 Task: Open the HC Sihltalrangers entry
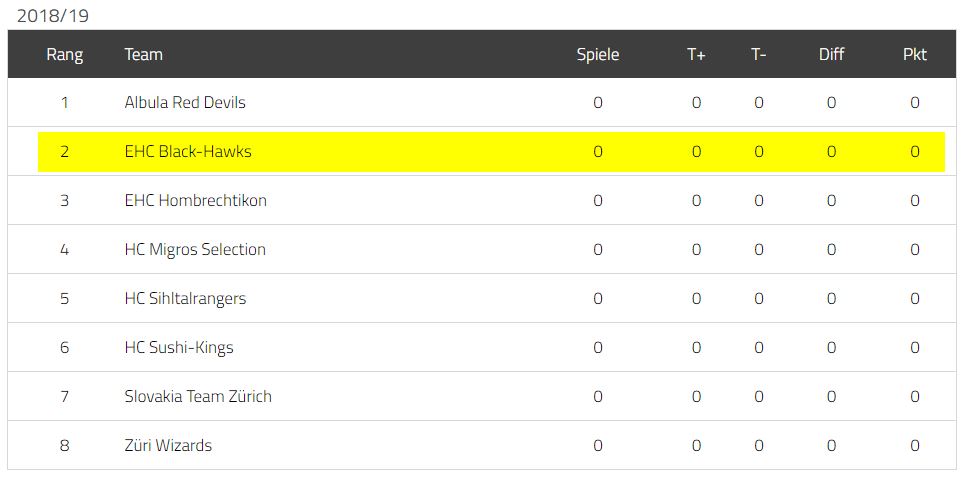[185, 298]
